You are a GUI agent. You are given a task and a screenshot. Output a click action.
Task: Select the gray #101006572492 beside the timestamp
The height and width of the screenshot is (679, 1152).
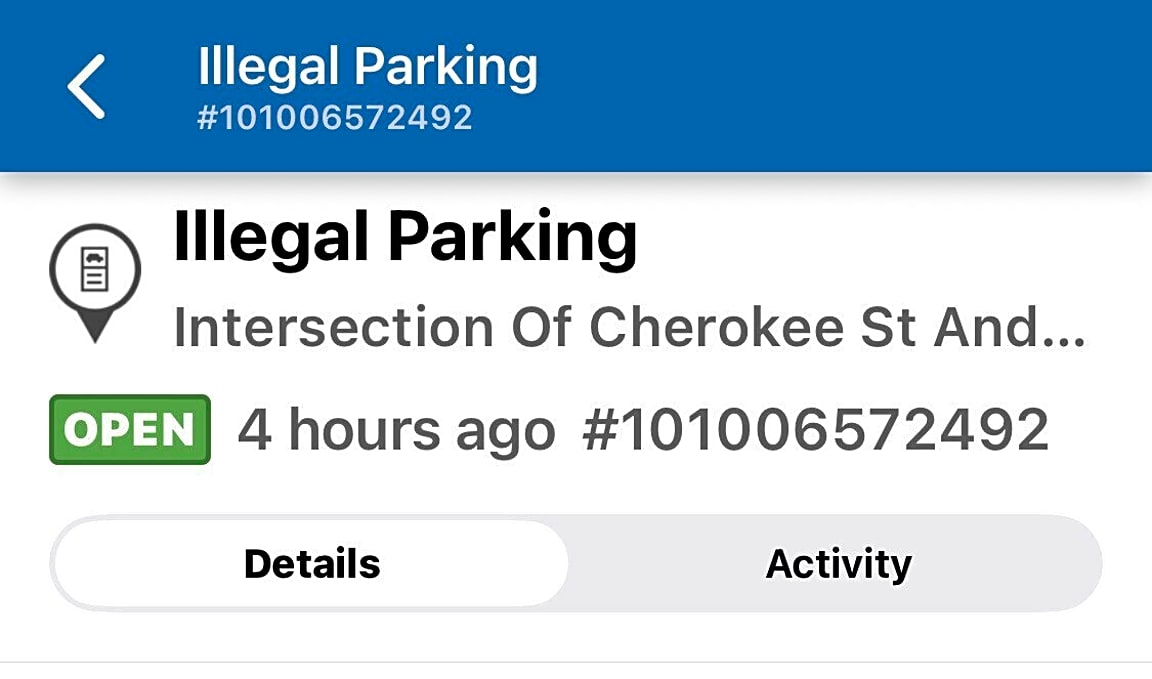[x=815, y=431]
